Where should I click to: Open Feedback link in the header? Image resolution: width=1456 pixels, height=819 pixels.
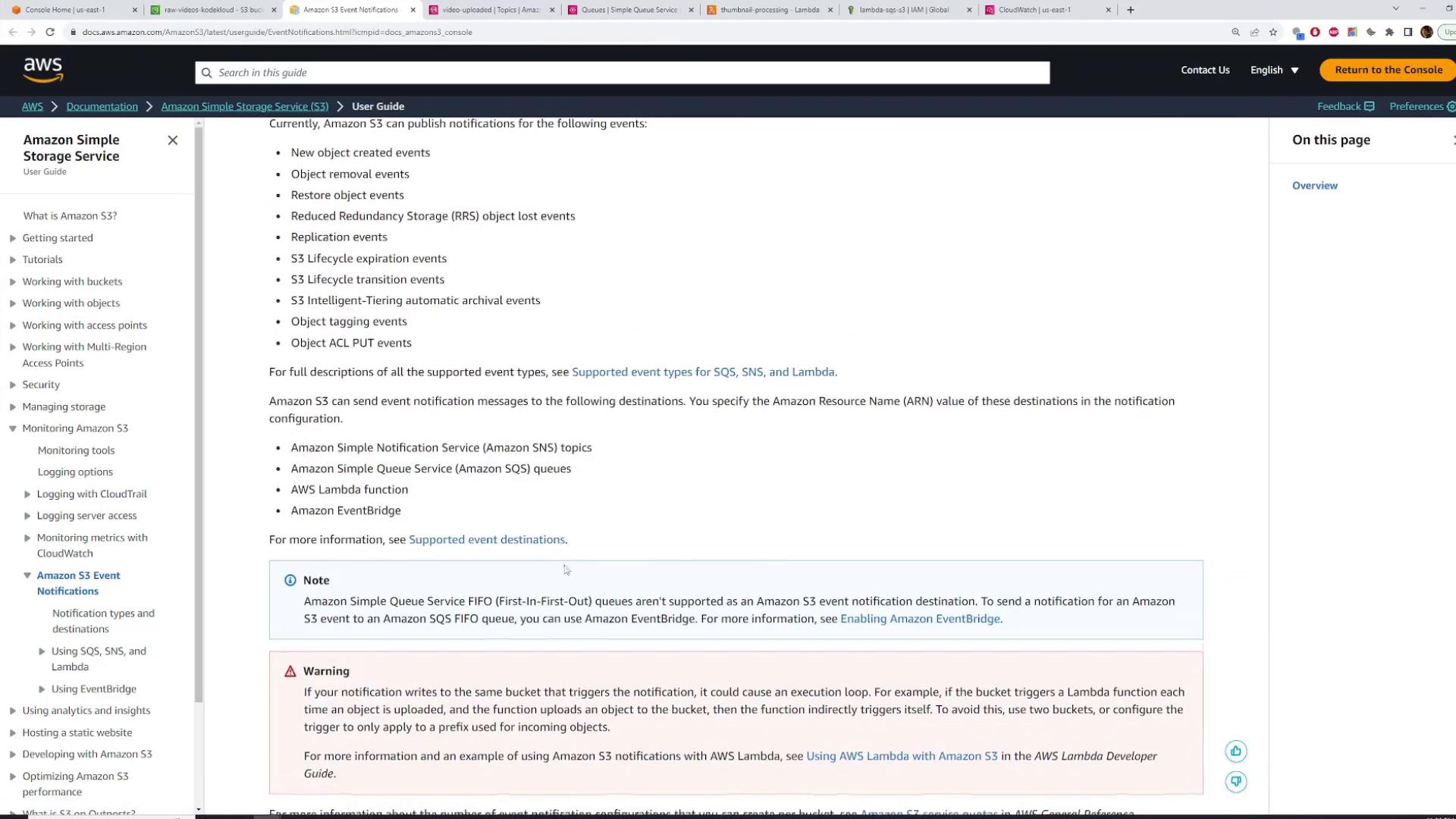tap(1345, 106)
